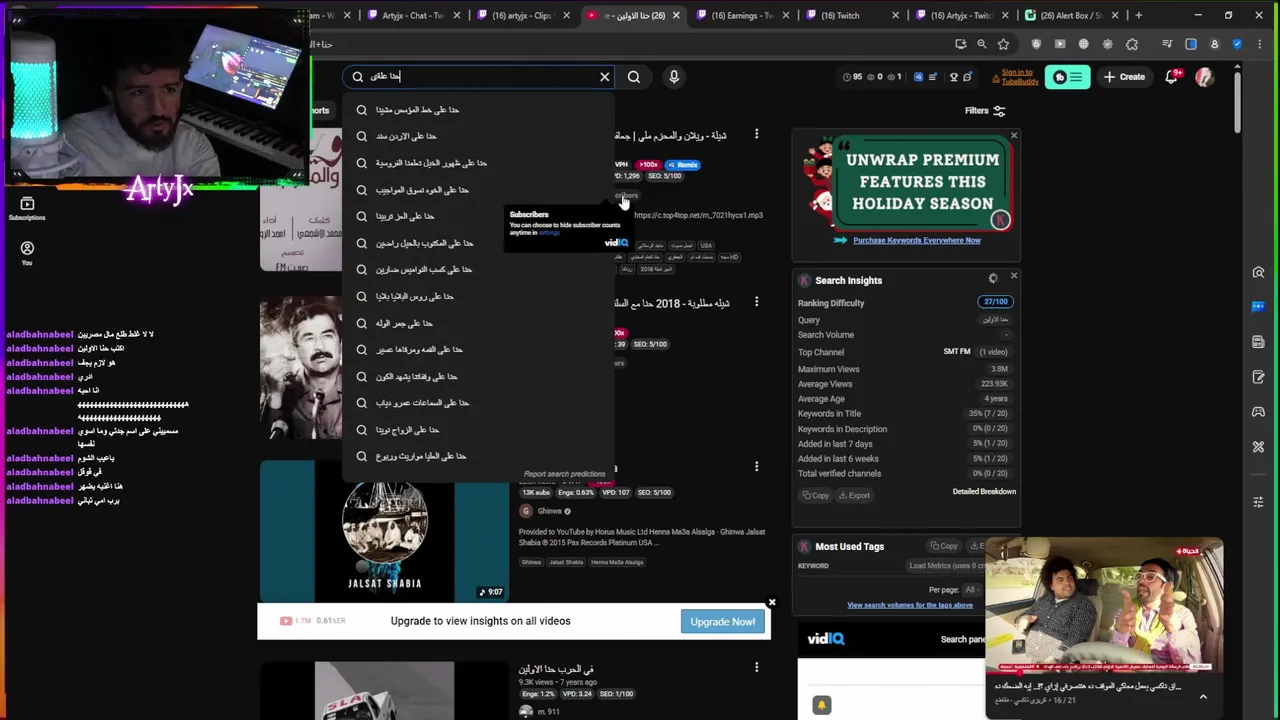Open the Detailed Breakdown
The height and width of the screenshot is (720, 1280).
[984, 491]
